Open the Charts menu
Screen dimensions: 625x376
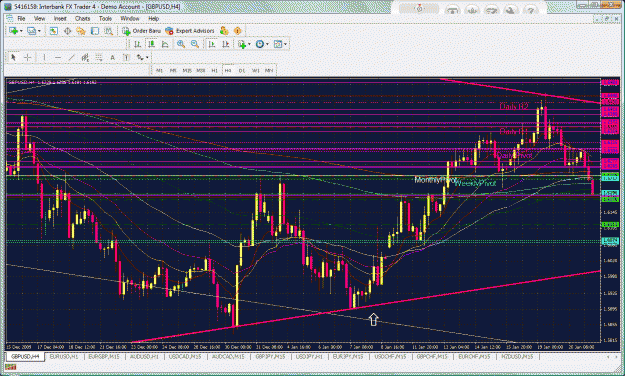(83, 19)
